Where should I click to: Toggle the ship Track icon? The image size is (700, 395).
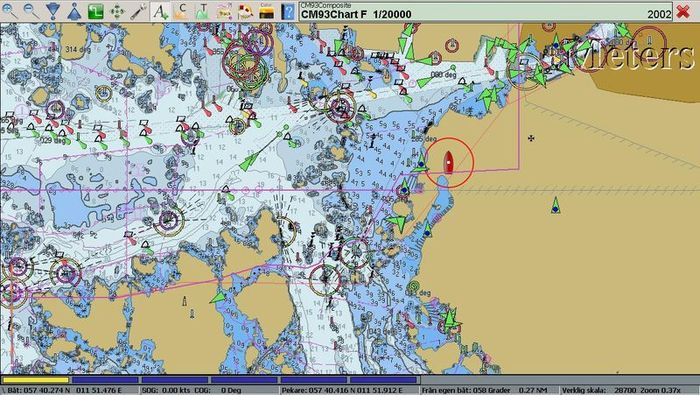224,11
